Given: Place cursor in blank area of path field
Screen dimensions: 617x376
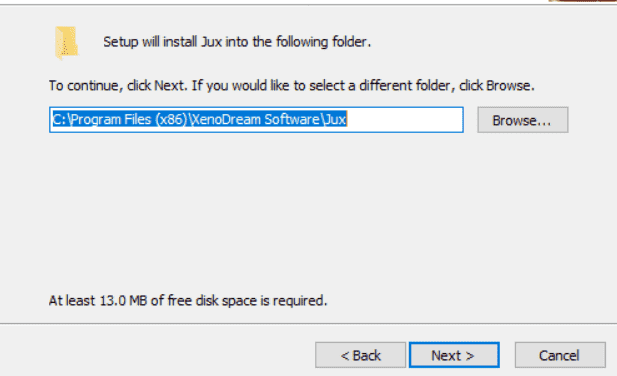Looking at the screenshot, I should point(405,120).
